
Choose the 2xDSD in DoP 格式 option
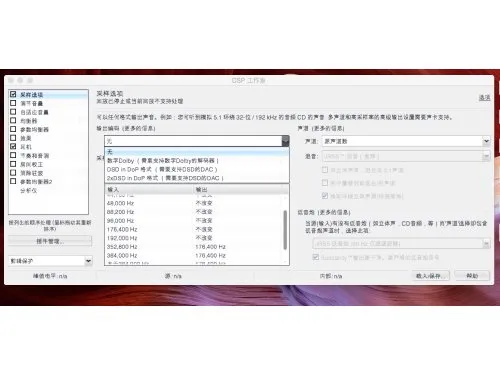click(x=197, y=178)
